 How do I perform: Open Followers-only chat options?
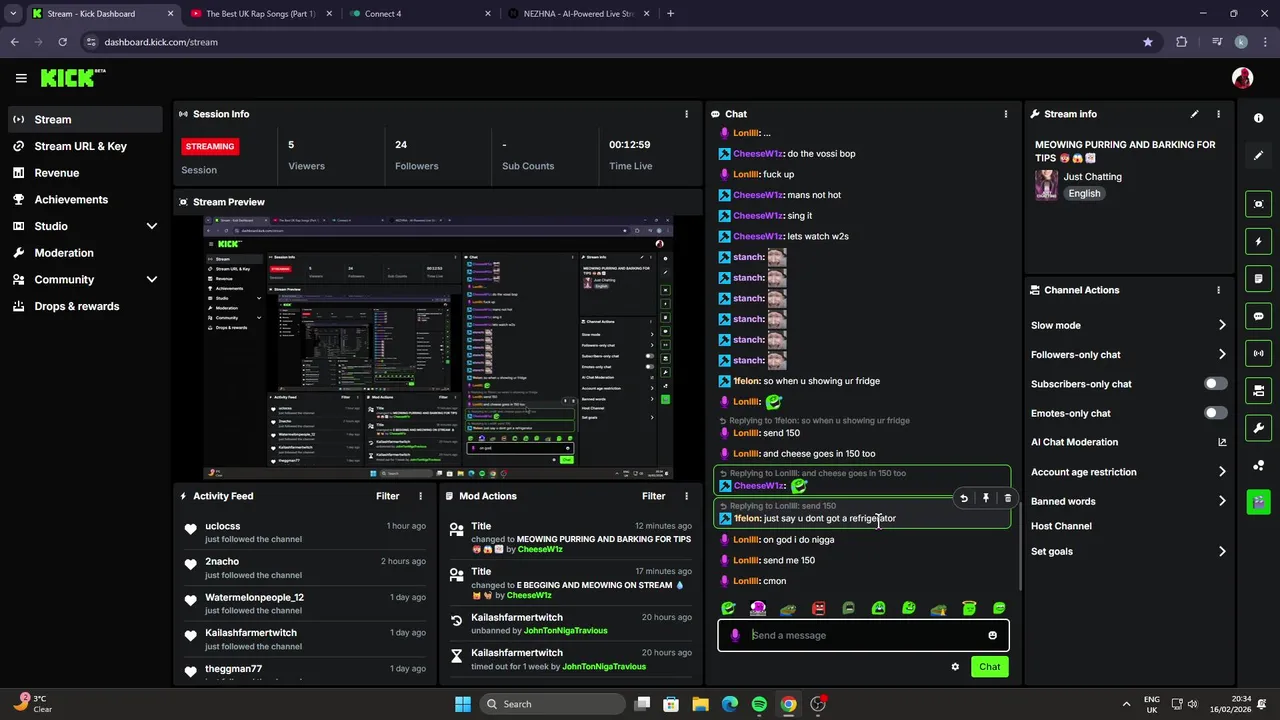pos(1129,355)
